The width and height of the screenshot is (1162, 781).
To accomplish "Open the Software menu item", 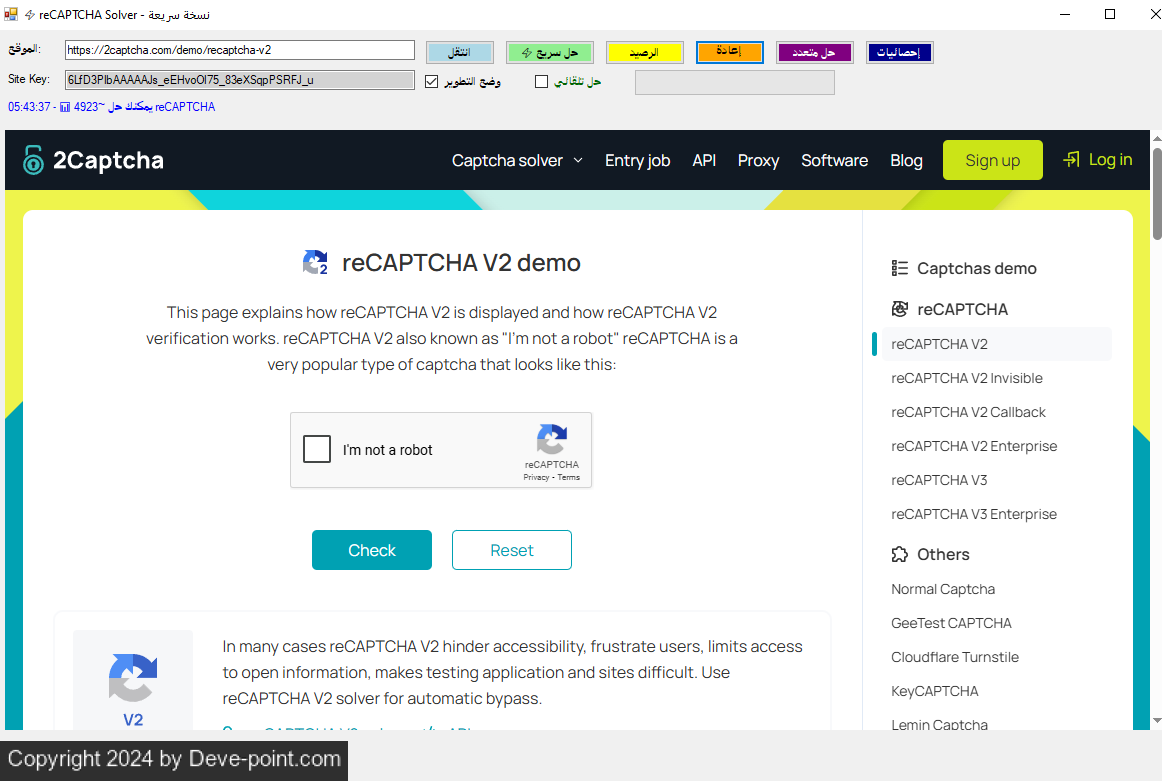I will pyautogui.click(x=834, y=160).
